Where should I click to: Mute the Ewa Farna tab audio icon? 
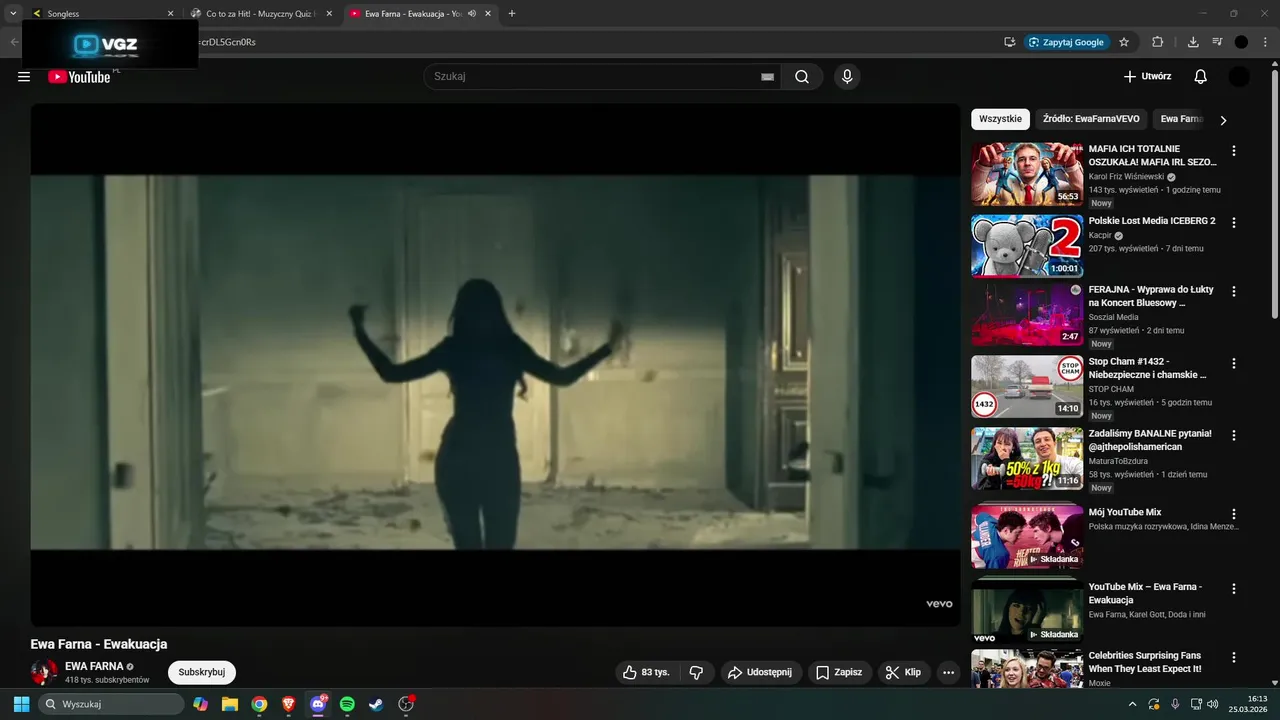coord(472,14)
